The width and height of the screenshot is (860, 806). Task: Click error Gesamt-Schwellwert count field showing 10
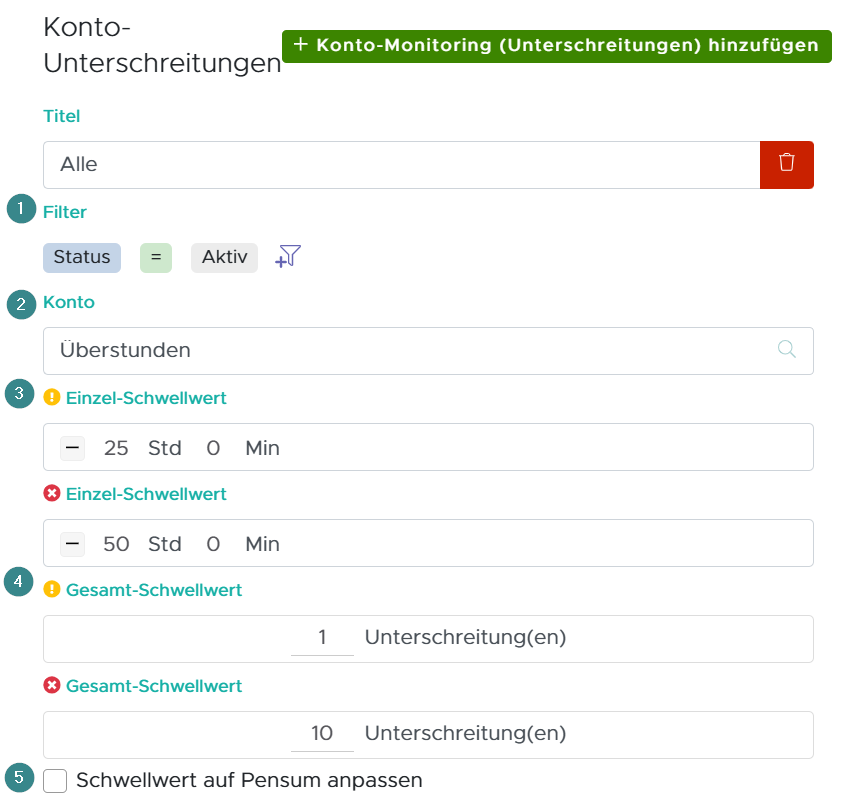click(322, 734)
